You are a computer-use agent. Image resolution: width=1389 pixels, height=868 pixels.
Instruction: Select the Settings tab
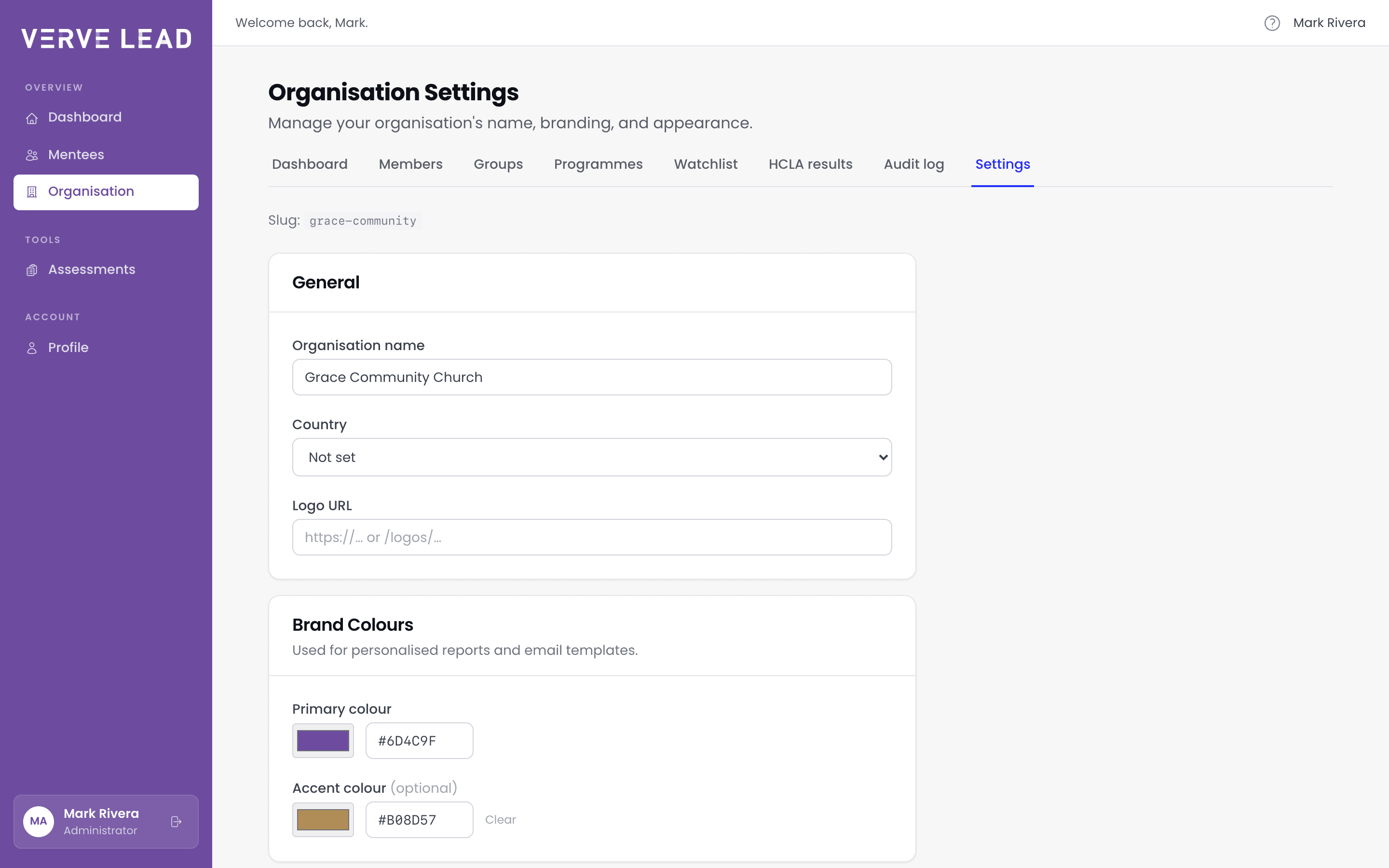pos(1003,164)
